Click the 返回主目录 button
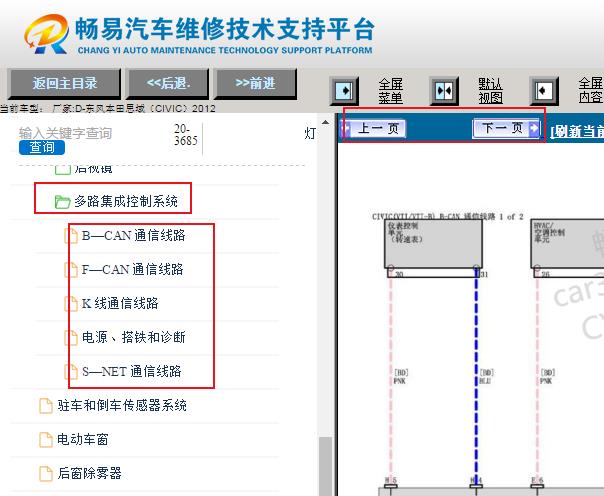Screen dimensions: 604x496 (x=64, y=83)
